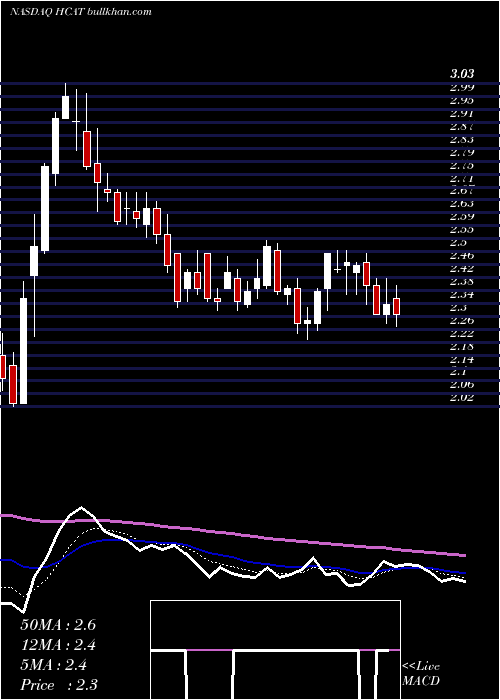Click the 2.06 price axis label
This screenshot has width=500, height=700.
pos(462,384)
